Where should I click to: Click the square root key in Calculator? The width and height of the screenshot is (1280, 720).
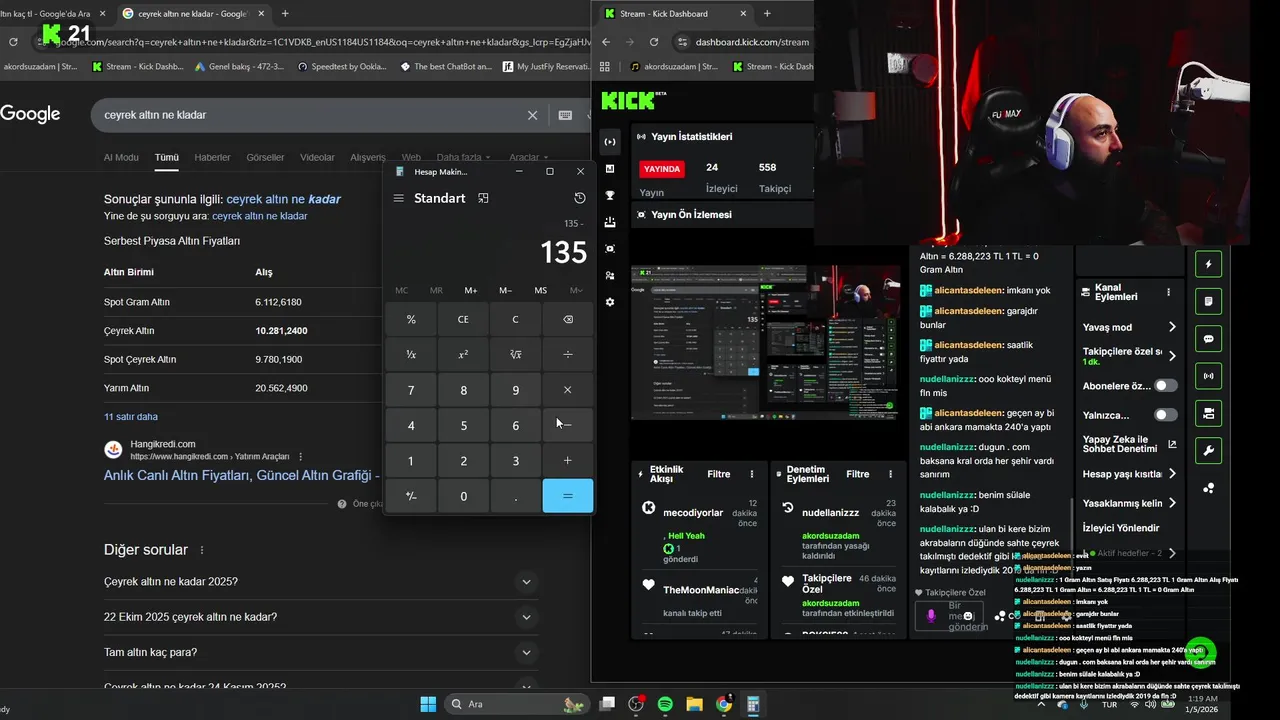click(x=515, y=354)
